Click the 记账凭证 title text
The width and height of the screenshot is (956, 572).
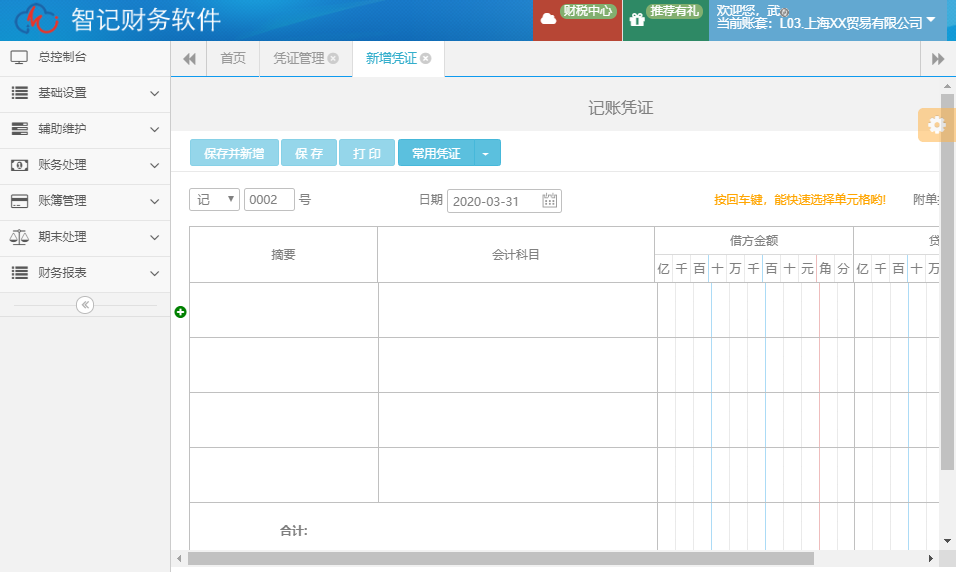tap(621, 108)
